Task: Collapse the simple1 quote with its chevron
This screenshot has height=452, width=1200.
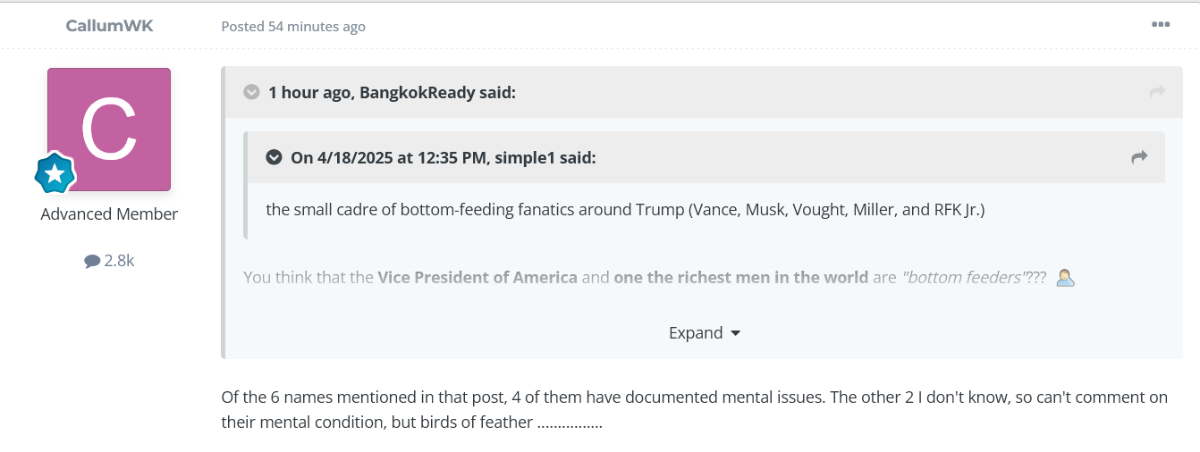Action: click(x=274, y=157)
